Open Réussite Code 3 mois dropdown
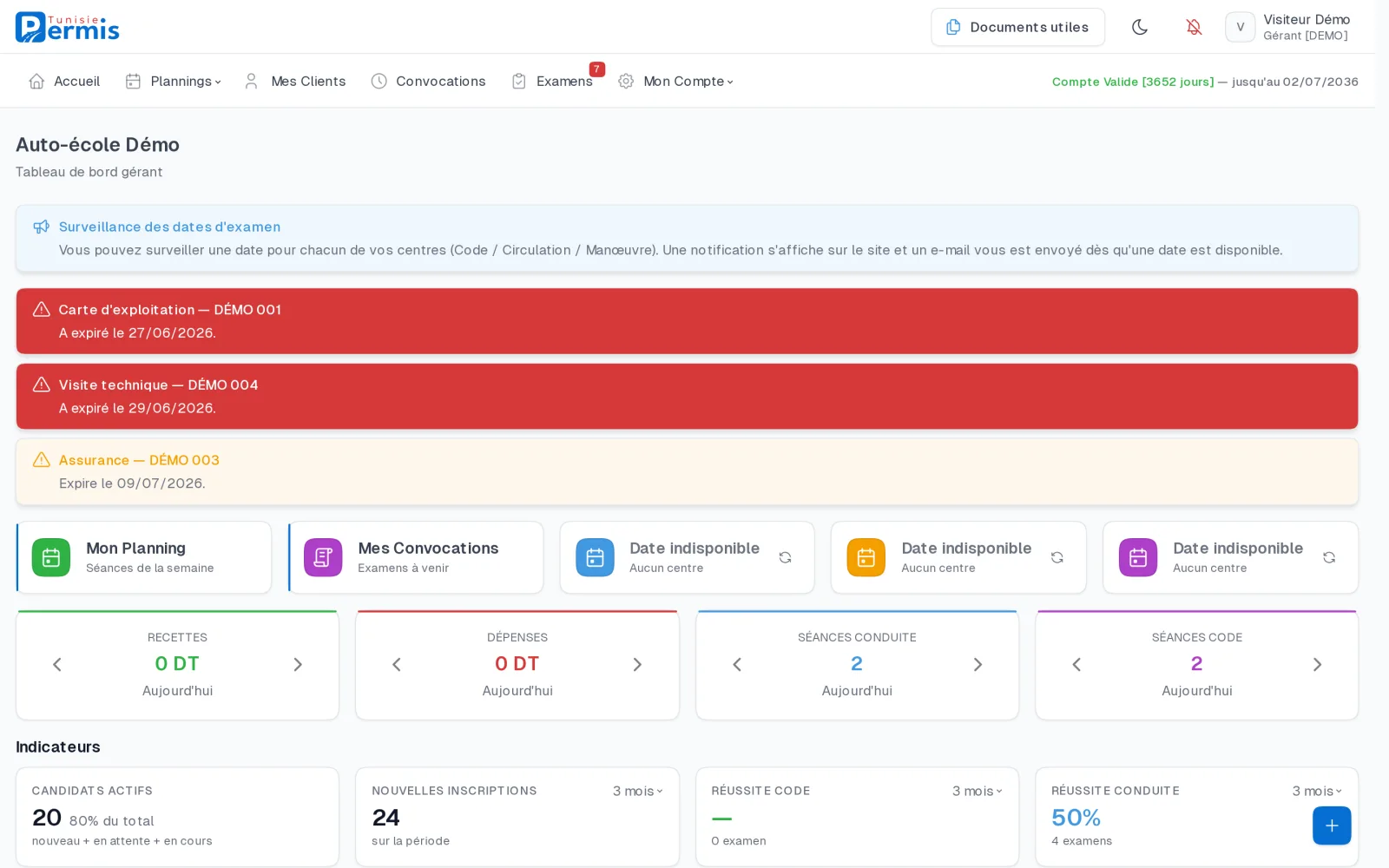This screenshot has height=868, width=1389. tap(977, 791)
